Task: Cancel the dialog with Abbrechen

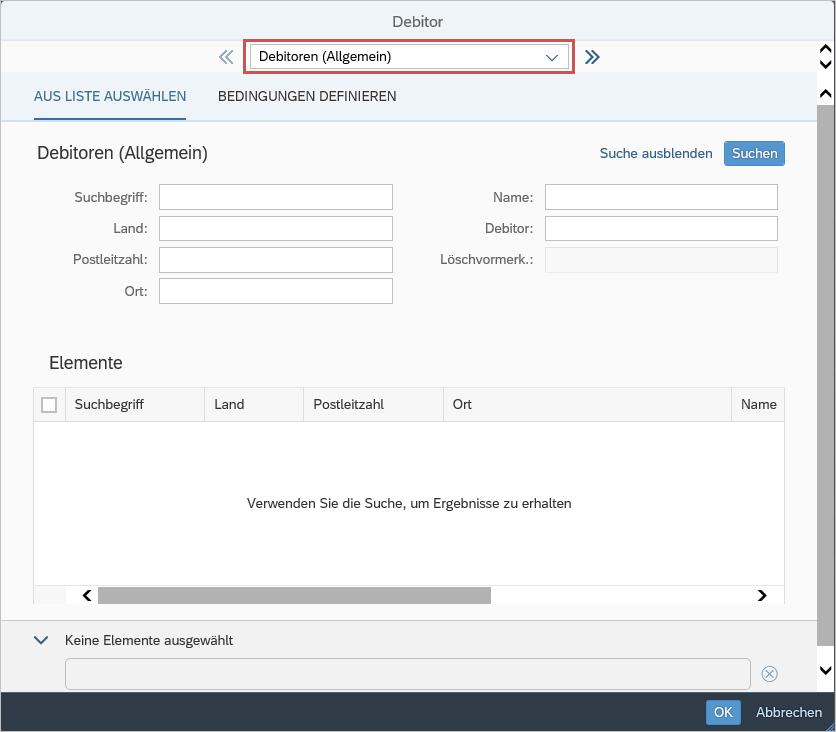Action: (x=789, y=712)
